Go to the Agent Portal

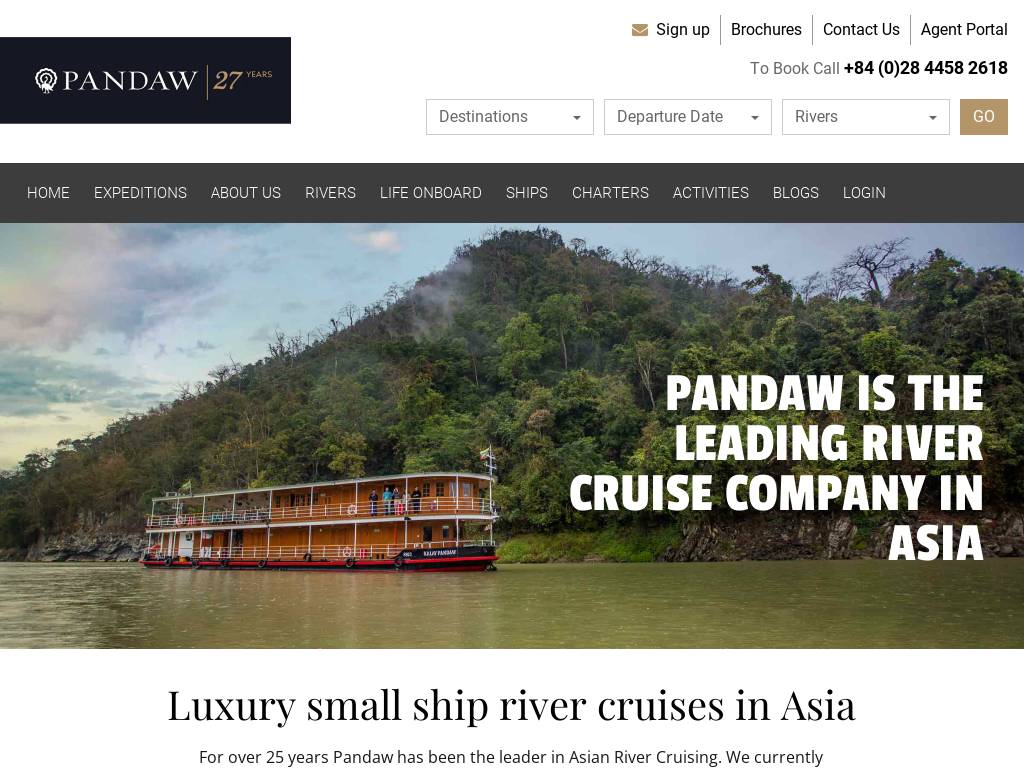pos(964,30)
